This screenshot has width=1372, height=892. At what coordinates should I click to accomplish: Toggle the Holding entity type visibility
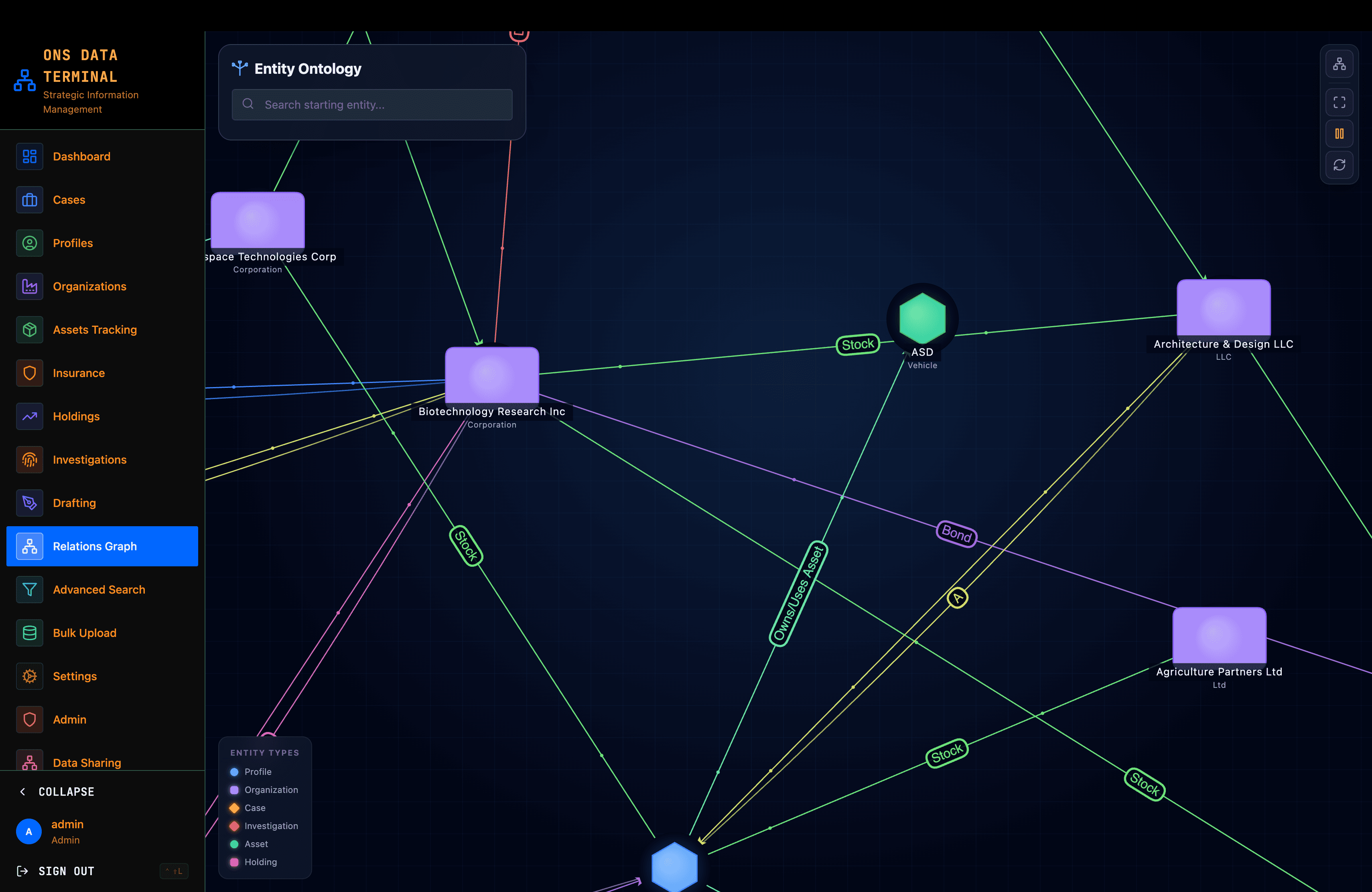click(234, 862)
